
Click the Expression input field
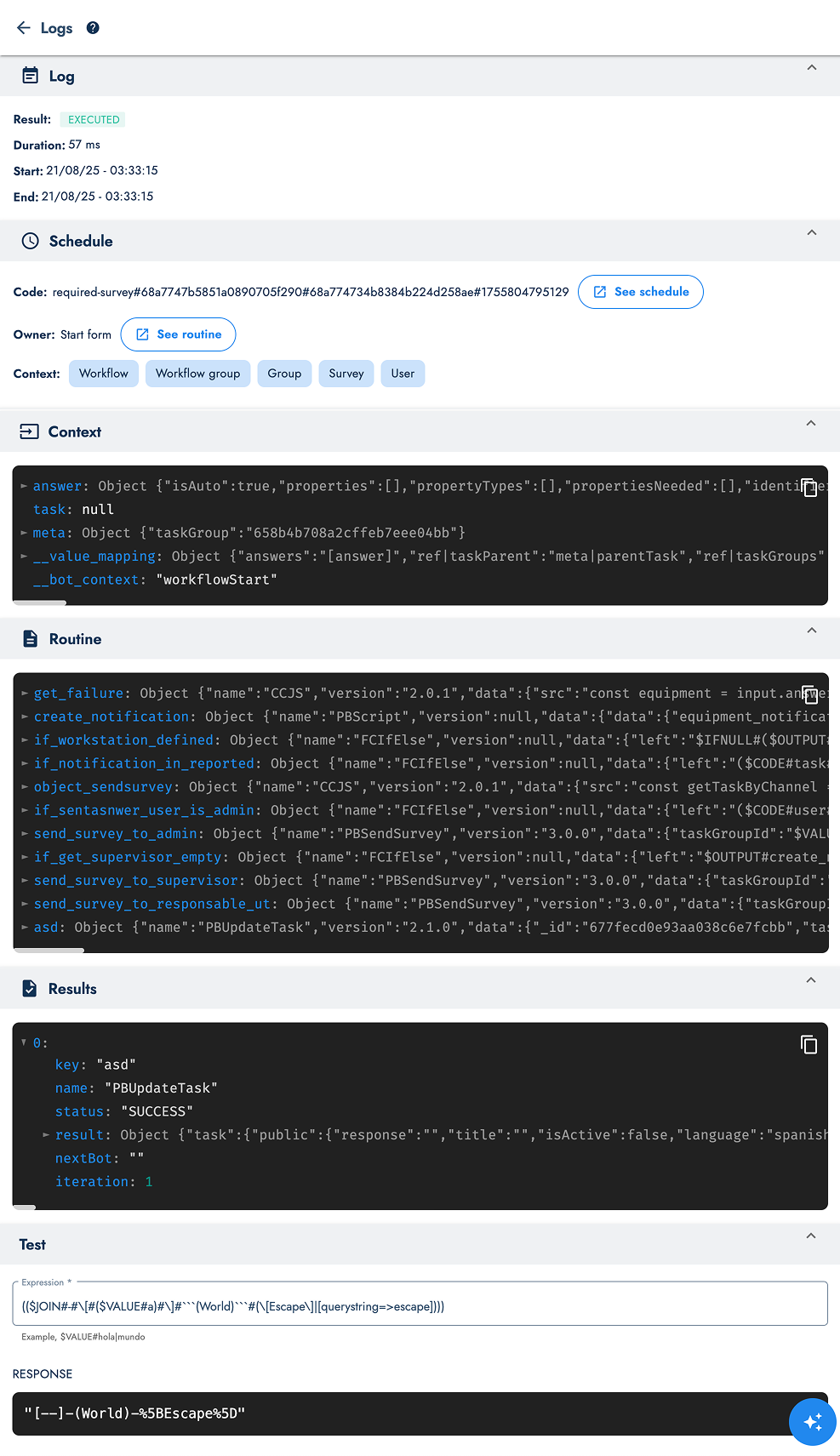point(420,1305)
